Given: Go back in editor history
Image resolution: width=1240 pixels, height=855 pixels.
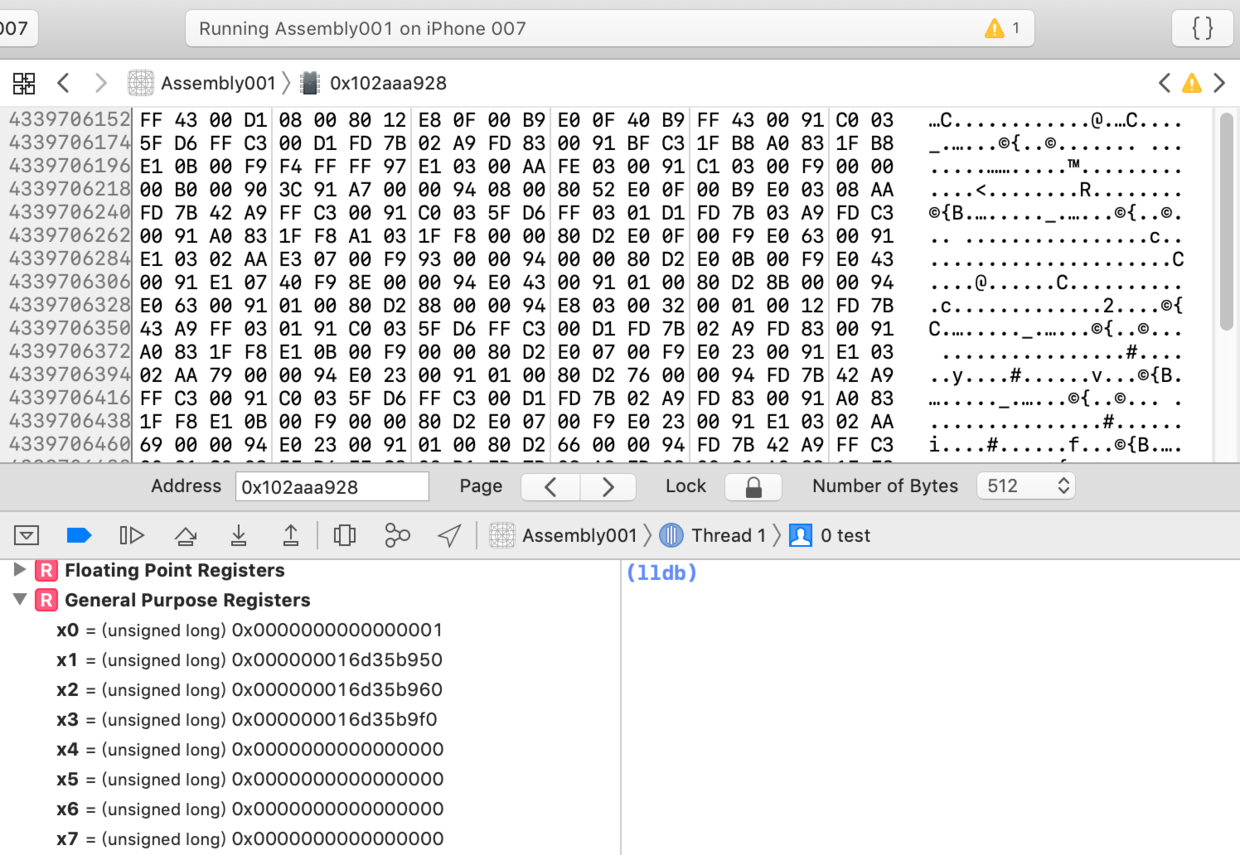Looking at the screenshot, I should coord(63,83).
